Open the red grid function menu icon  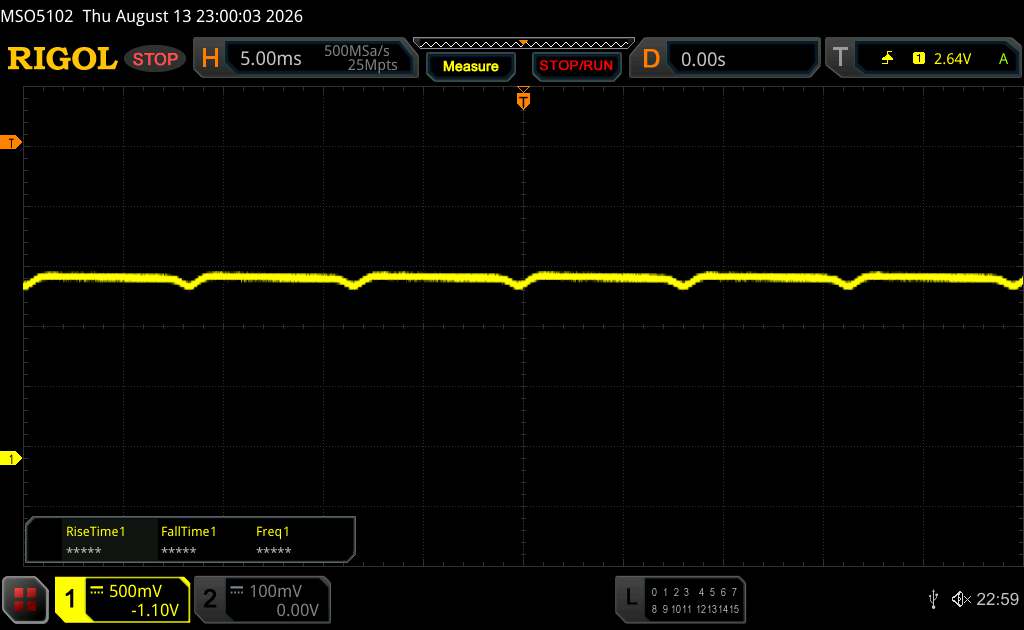point(25,599)
